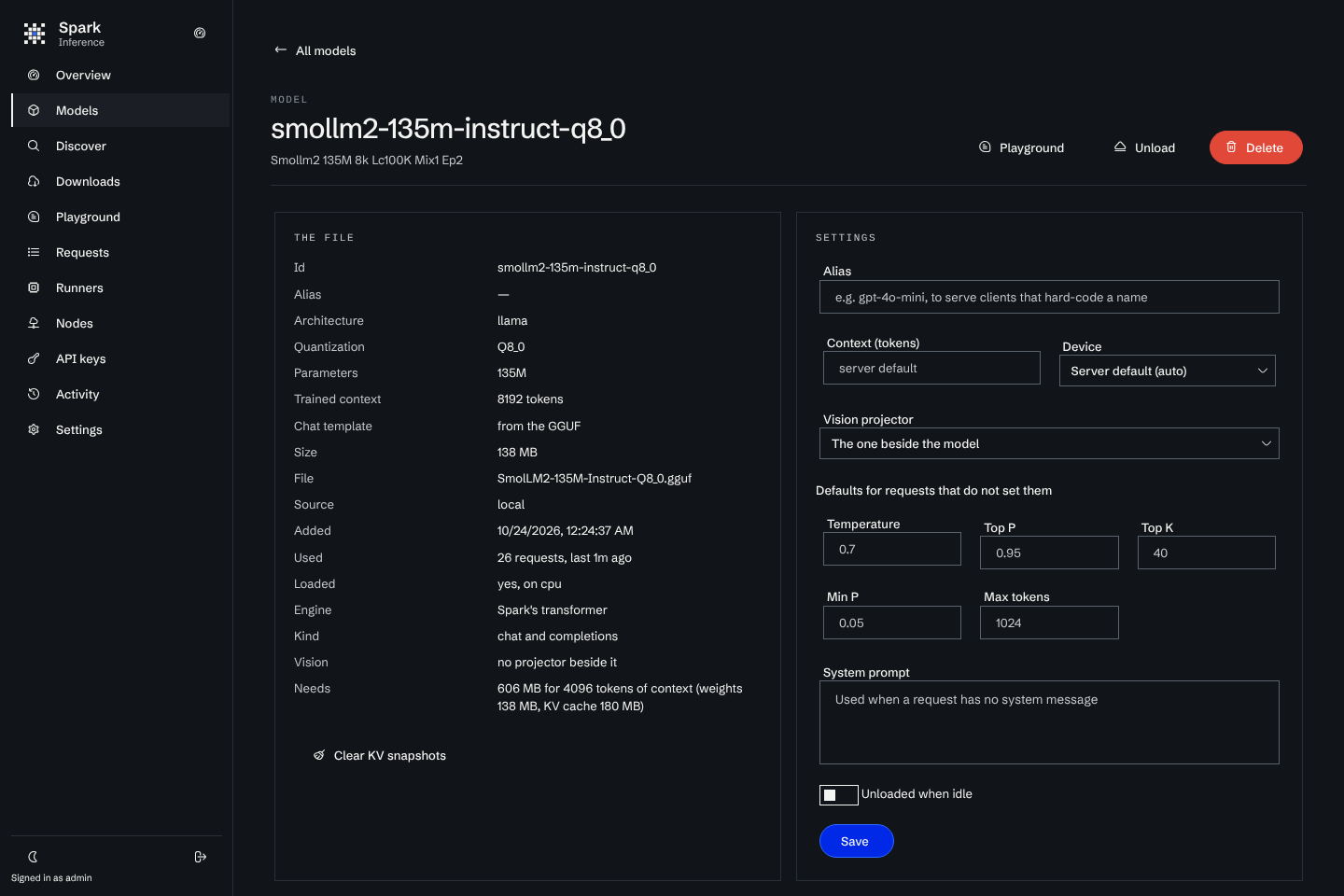Open the Device dropdown
1344x896 pixels.
pos(1167,371)
